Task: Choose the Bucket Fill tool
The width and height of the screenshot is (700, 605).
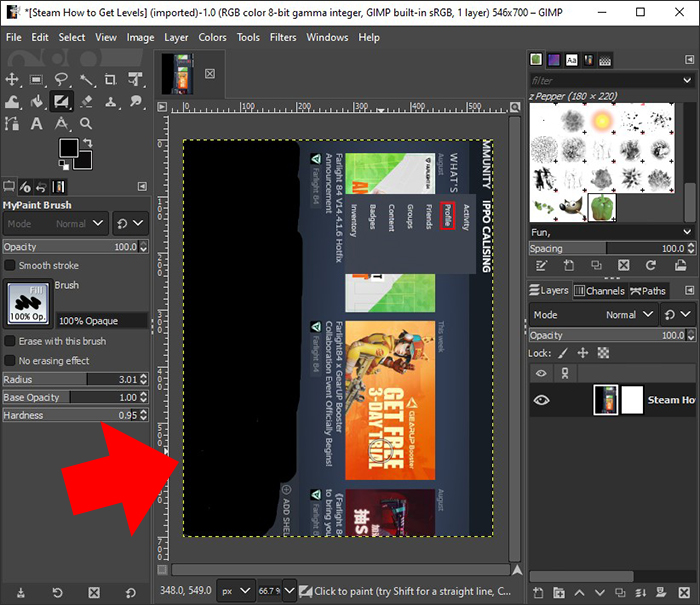Action: 37,101
